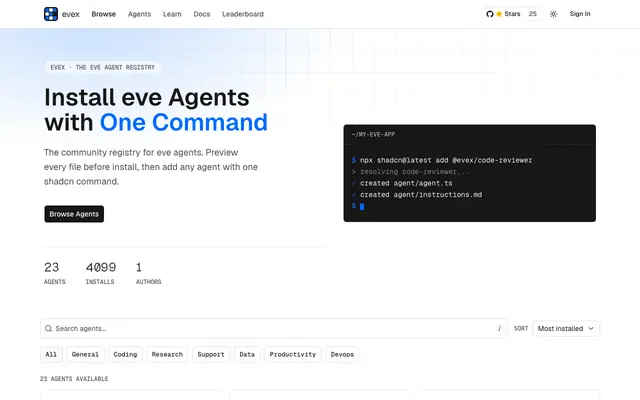Open the Agents nav item
640x400 pixels.
pyautogui.click(x=140, y=14)
